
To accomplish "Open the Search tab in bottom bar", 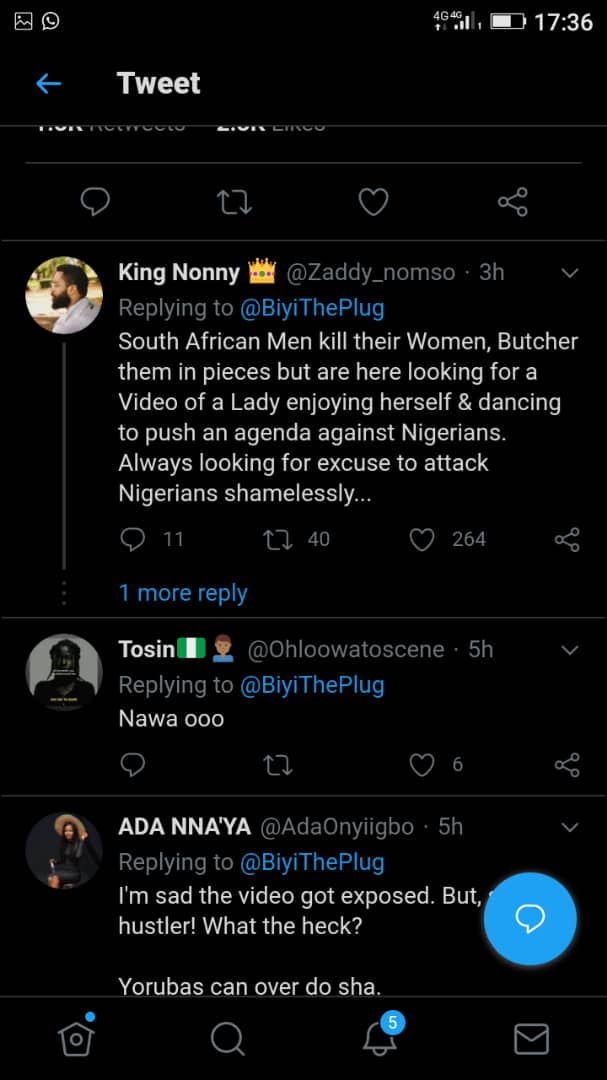I will click(x=228, y=1040).
